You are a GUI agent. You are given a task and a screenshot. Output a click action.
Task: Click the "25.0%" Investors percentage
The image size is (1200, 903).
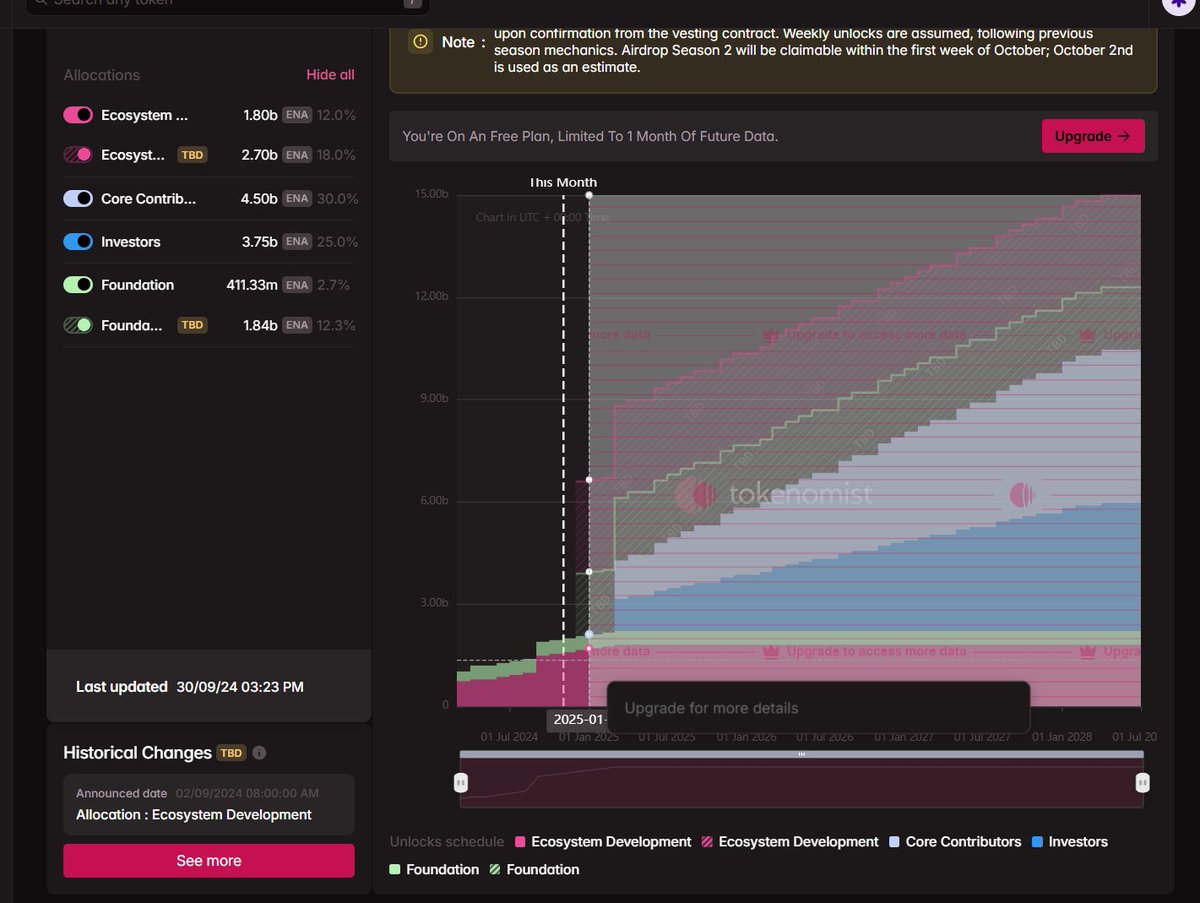point(337,242)
